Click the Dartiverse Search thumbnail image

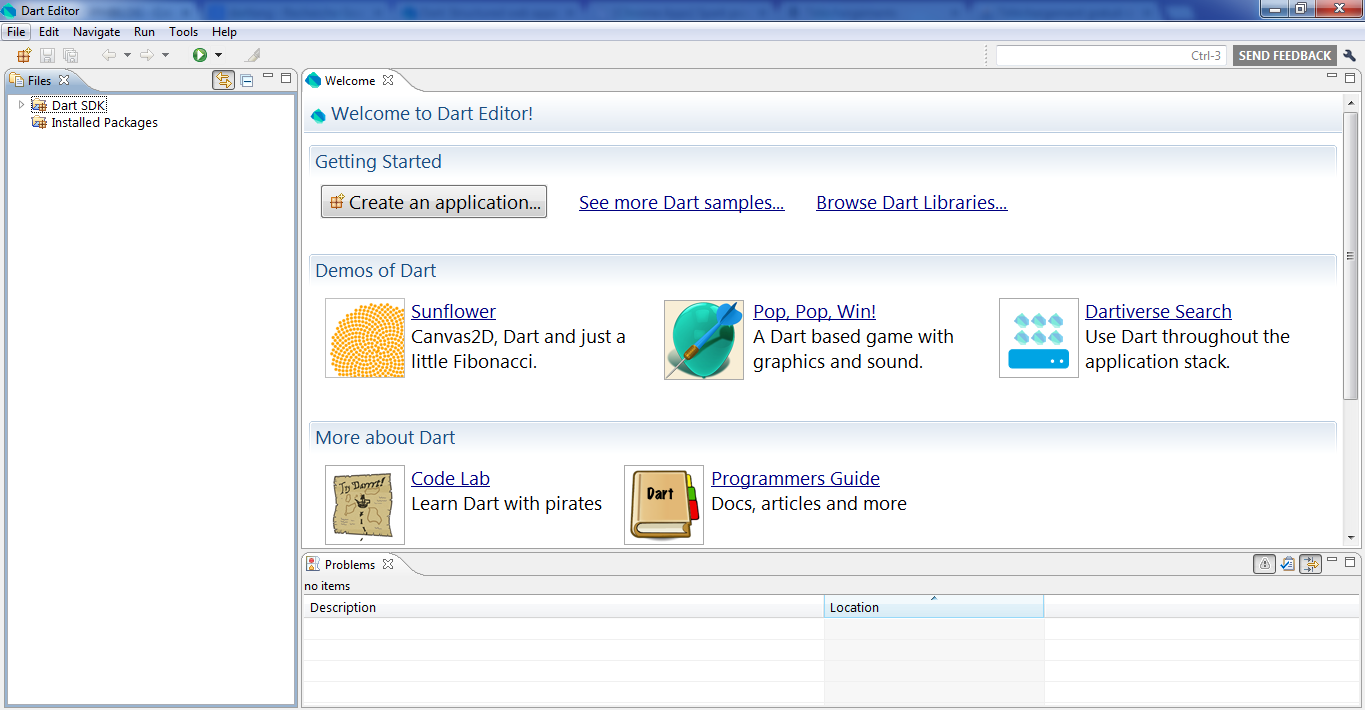click(1039, 338)
